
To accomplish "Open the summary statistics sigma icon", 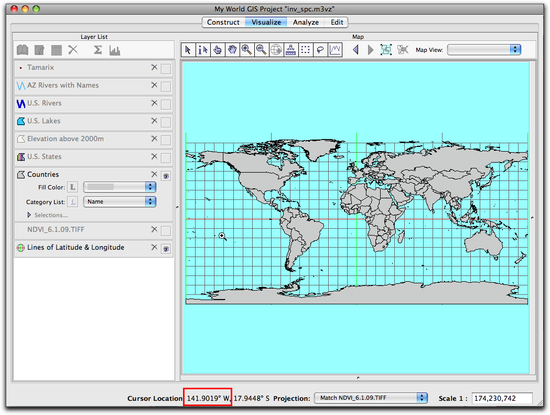I will [98, 50].
